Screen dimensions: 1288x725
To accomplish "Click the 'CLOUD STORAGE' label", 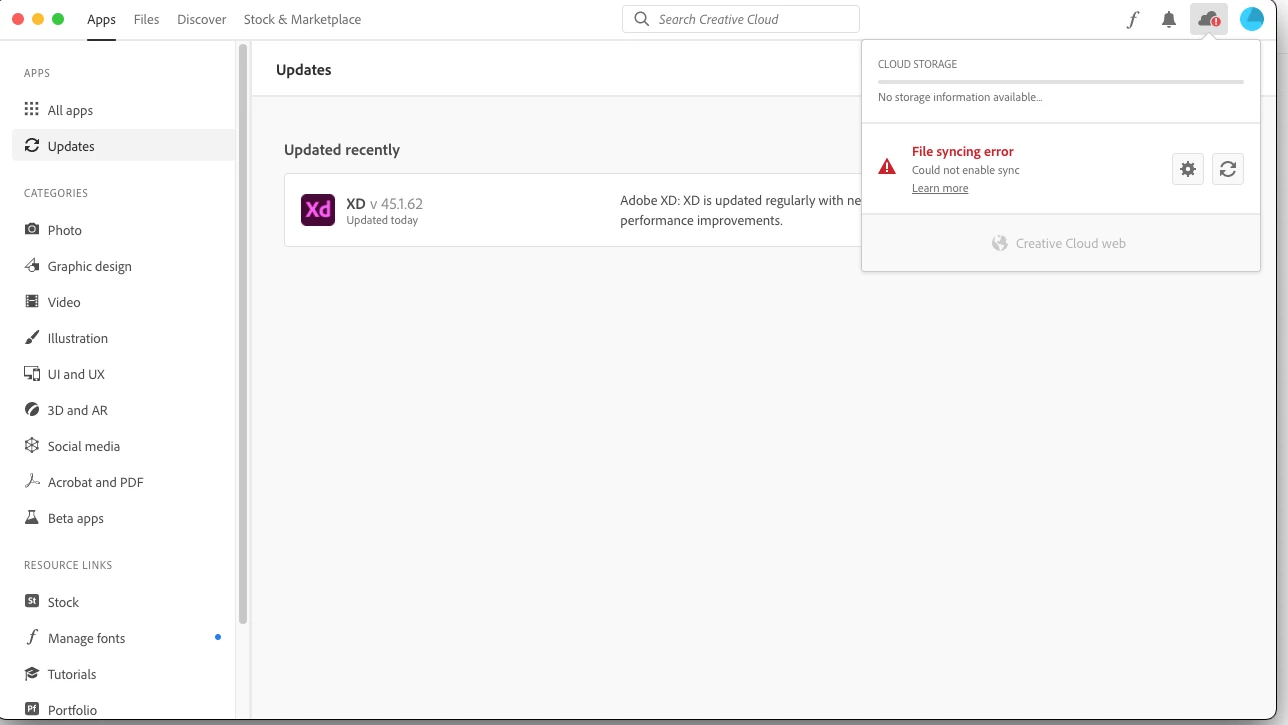I will click(917, 64).
